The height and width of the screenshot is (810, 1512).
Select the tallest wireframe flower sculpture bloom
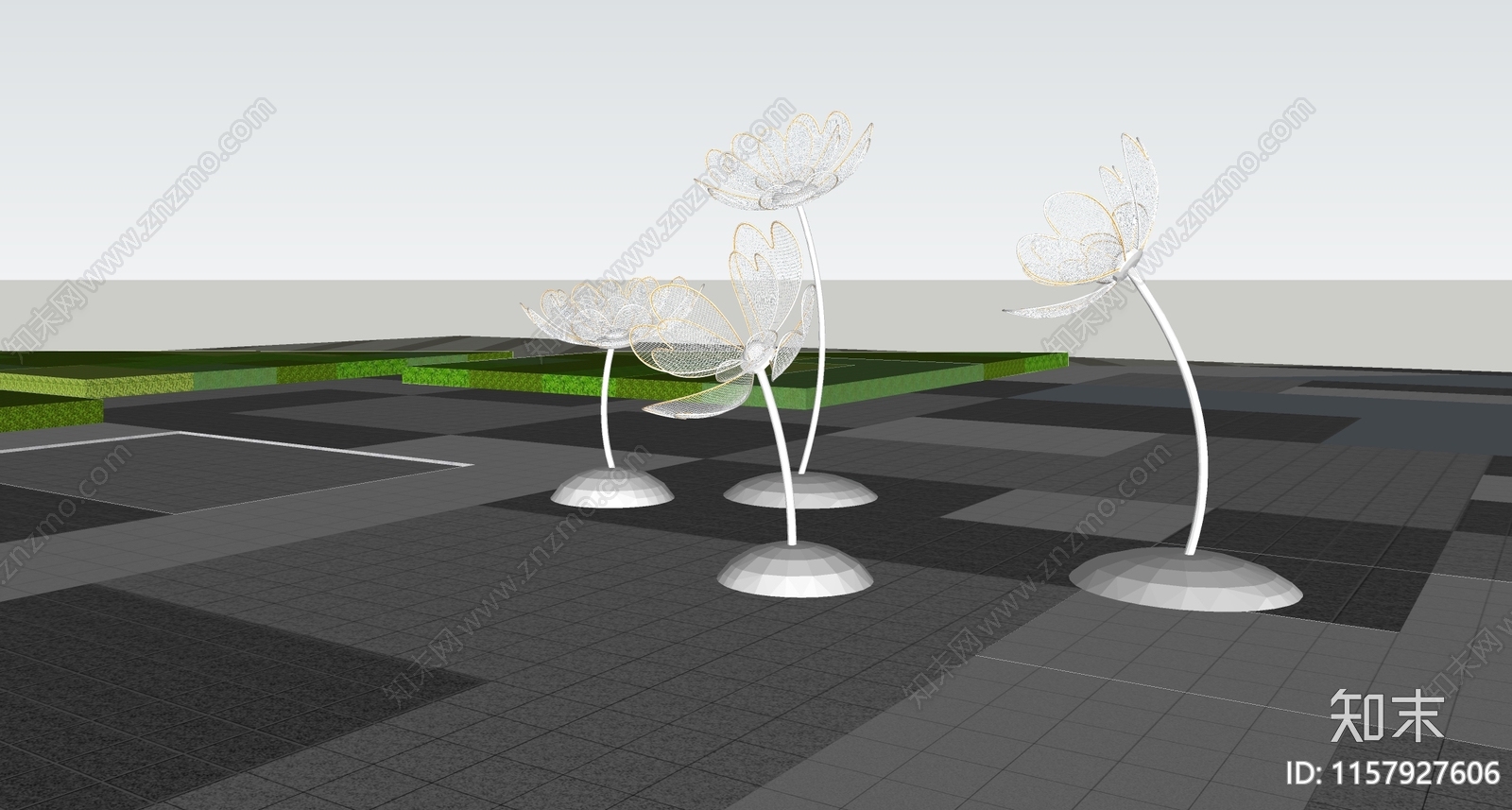(782, 159)
